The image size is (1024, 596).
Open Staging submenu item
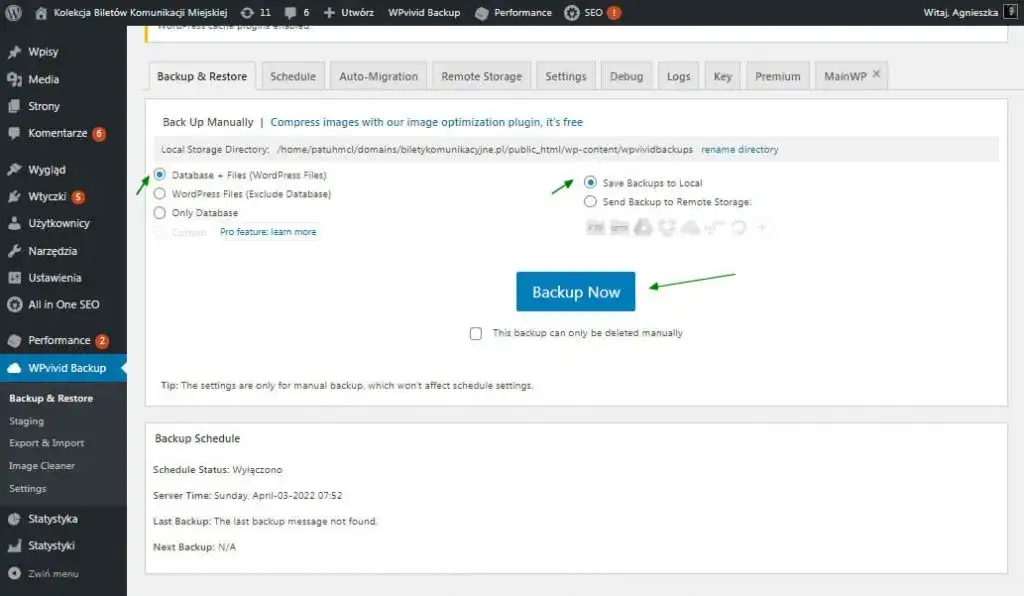coord(27,421)
